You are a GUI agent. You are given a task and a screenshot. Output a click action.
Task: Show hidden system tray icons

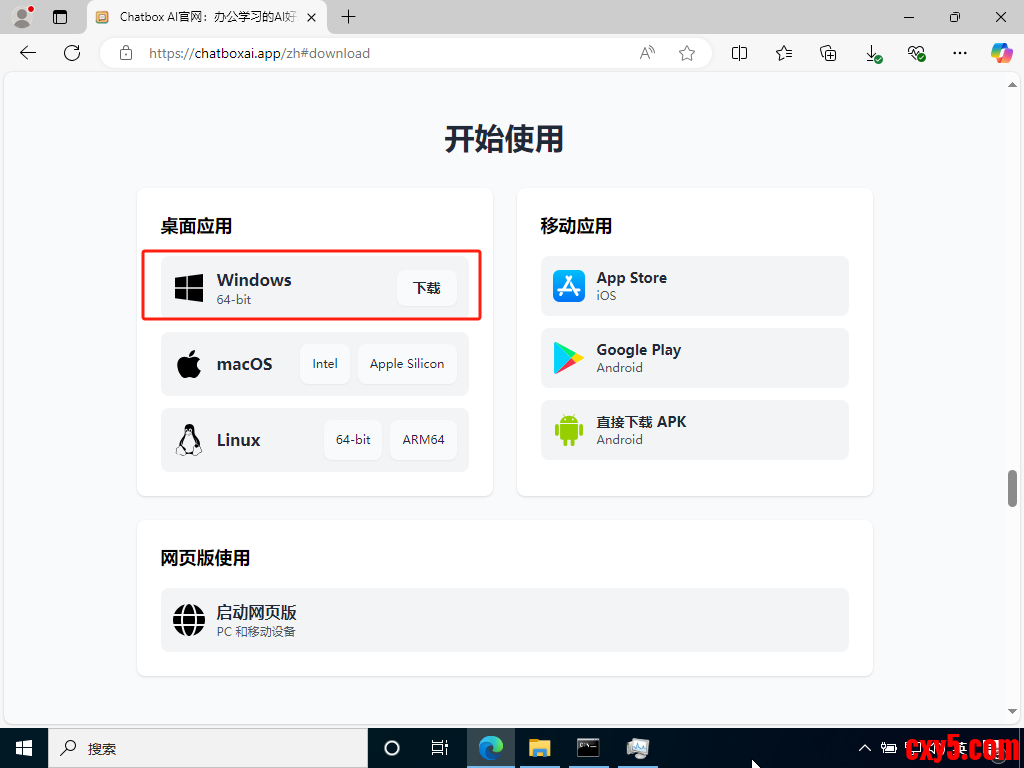point(864,748)
